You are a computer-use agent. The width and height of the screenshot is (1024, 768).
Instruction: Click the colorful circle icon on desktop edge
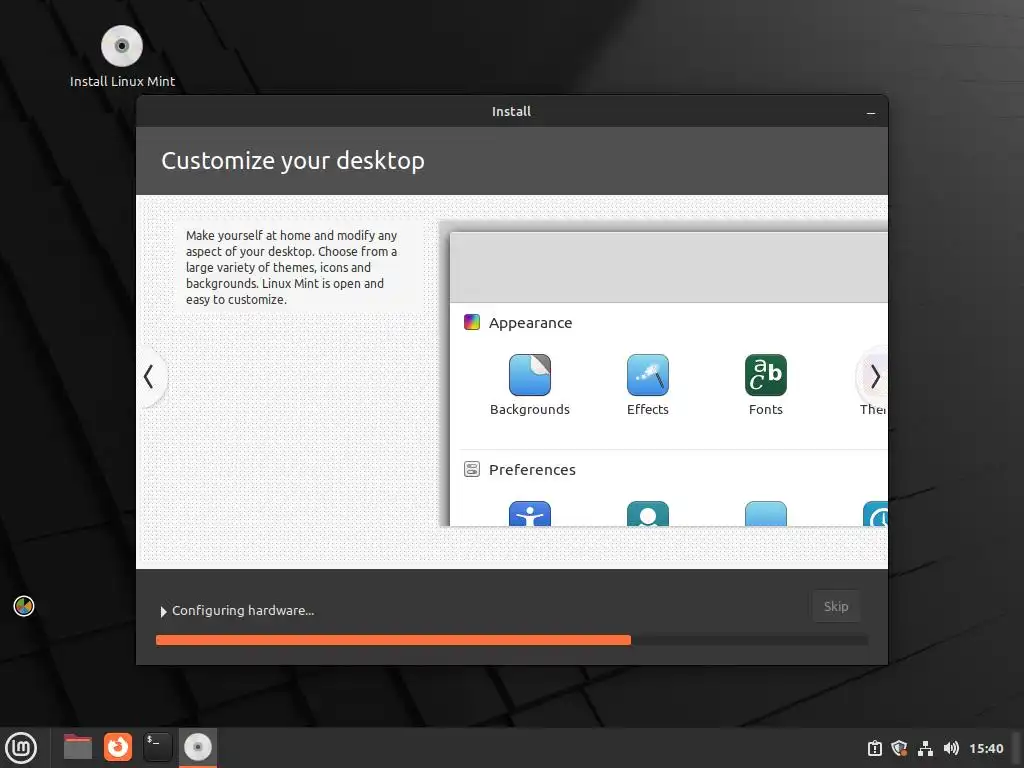24,606
